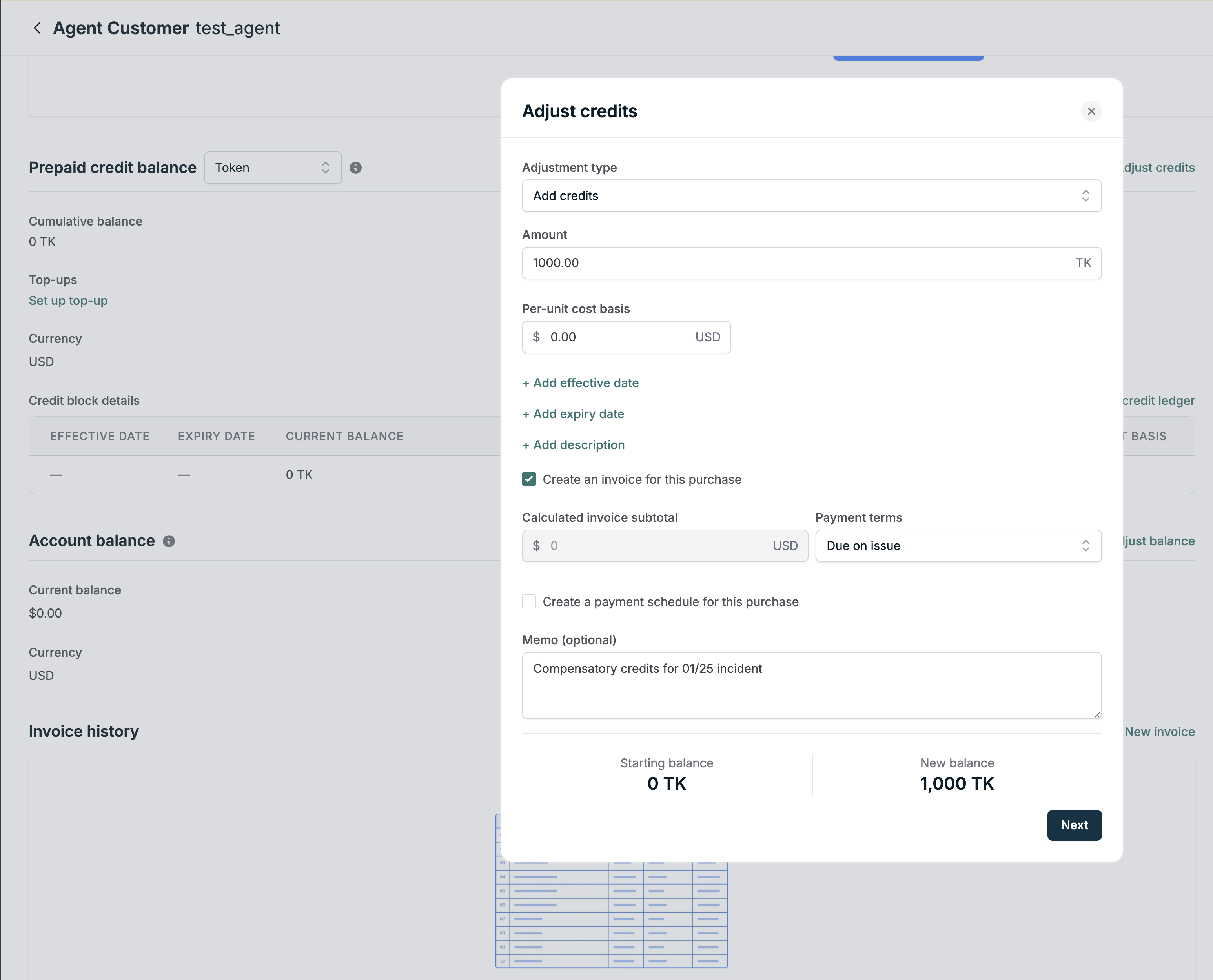1213x980 pixels.
Task: Click info icon next to Token dropdown
Action: (x=355, y=168)
